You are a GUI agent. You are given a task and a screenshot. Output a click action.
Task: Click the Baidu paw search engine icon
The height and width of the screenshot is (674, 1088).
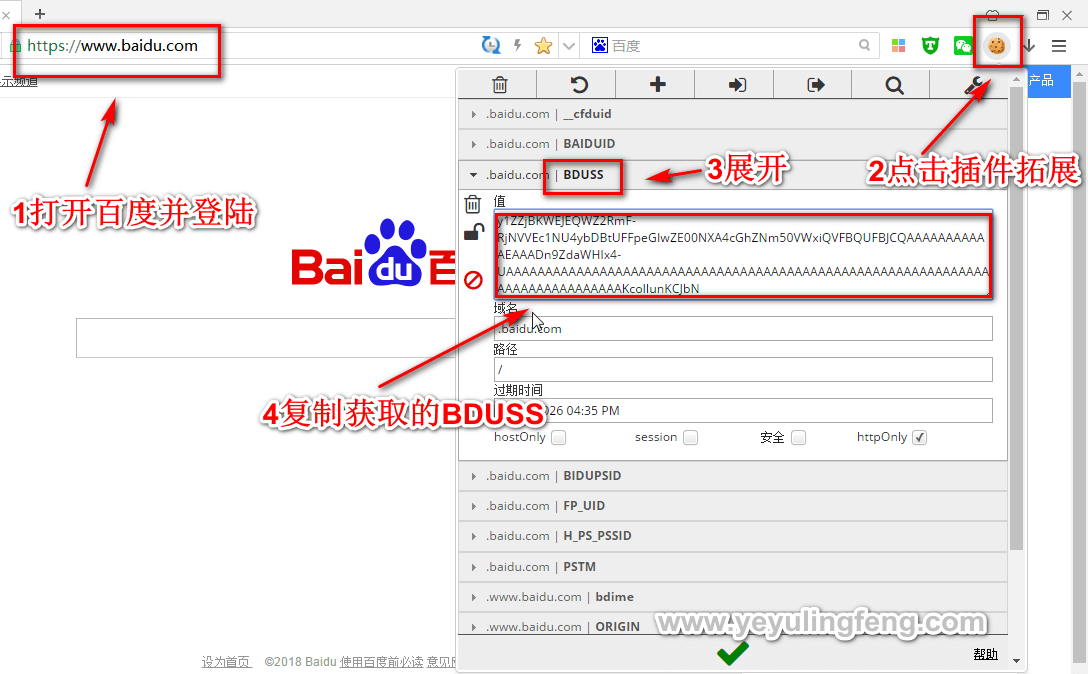click(600, 45)
